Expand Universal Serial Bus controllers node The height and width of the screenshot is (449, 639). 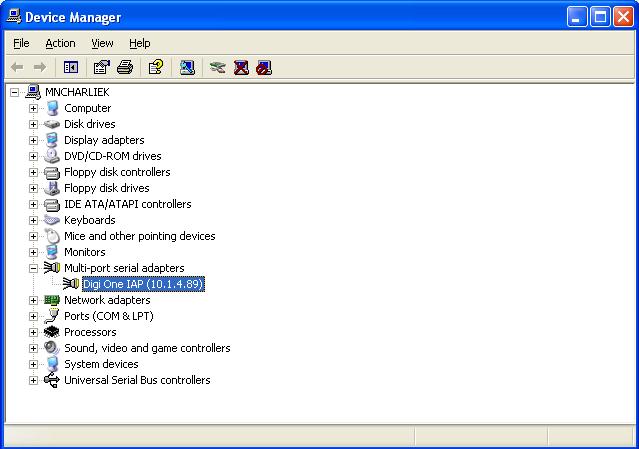33,380
